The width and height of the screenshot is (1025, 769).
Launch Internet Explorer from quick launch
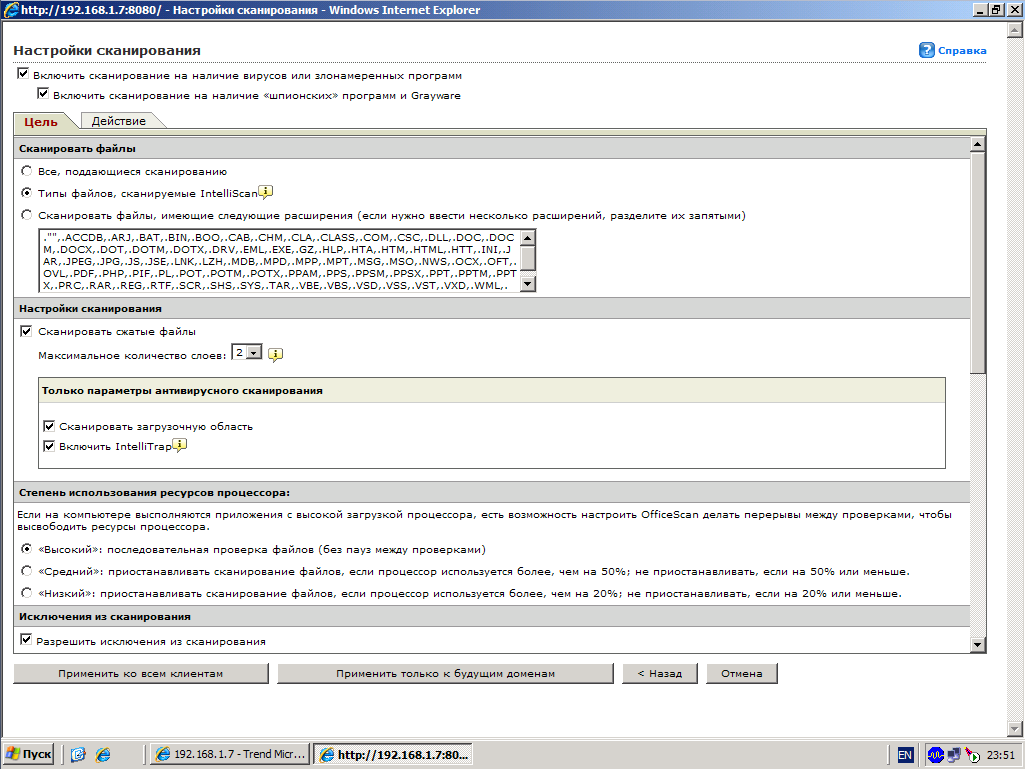(103, 755)
